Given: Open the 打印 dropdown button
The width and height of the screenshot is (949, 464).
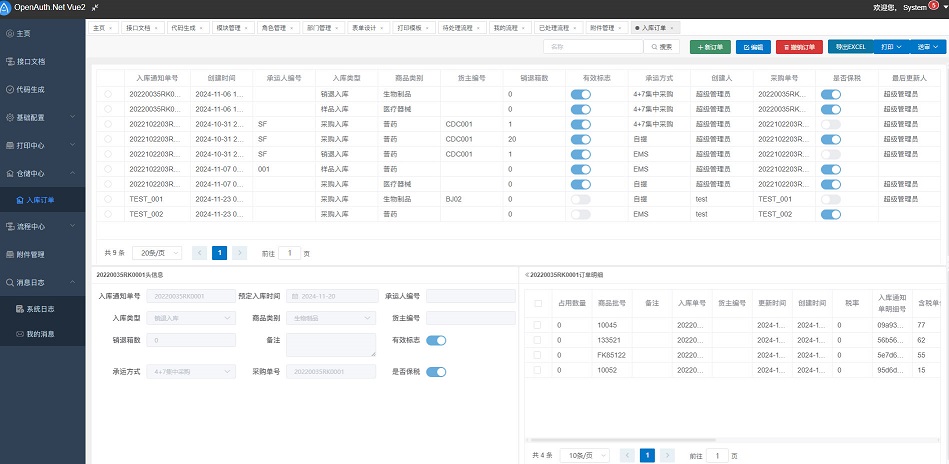Looking at the screenshot, I should [892, 47].
